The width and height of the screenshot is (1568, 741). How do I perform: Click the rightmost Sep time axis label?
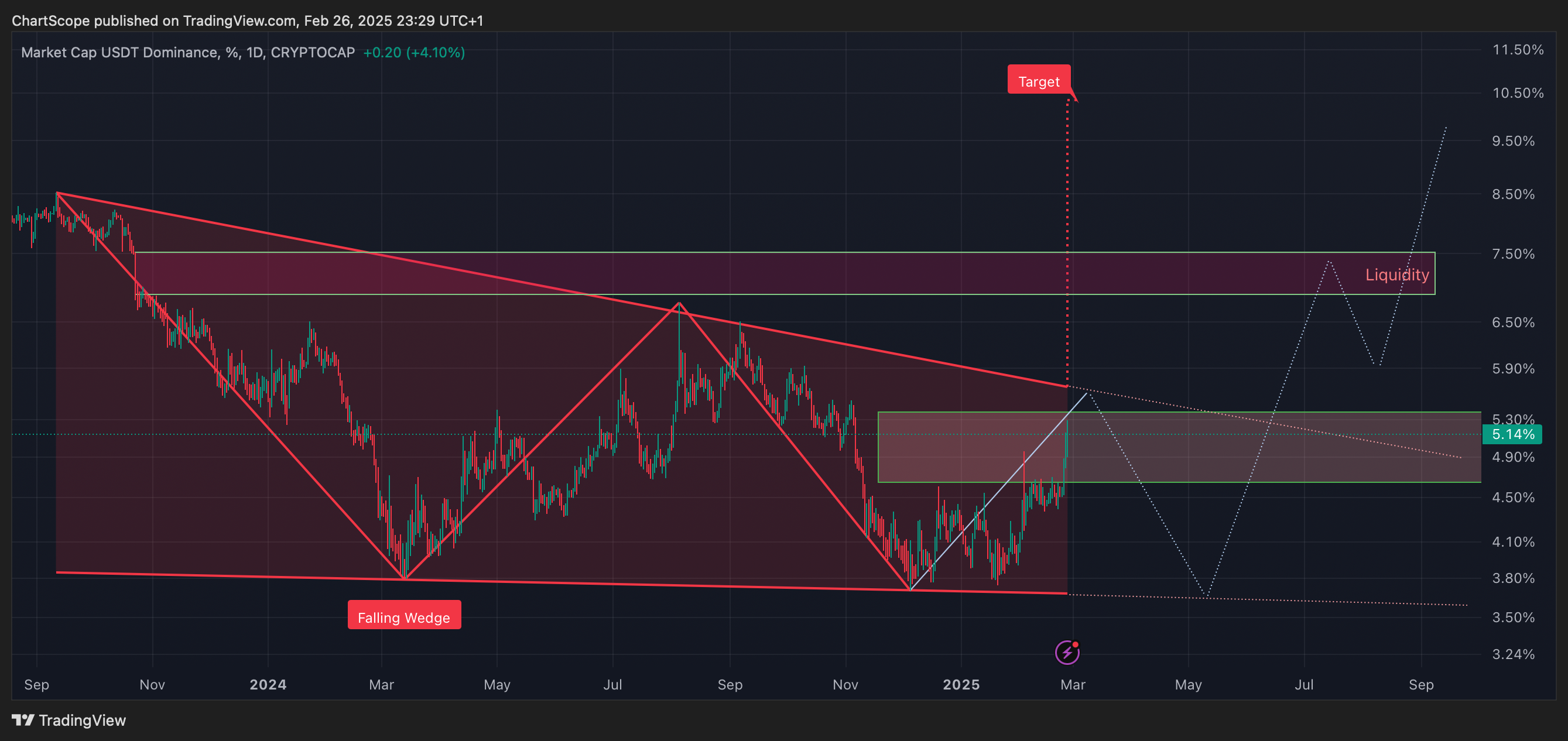1420,684
